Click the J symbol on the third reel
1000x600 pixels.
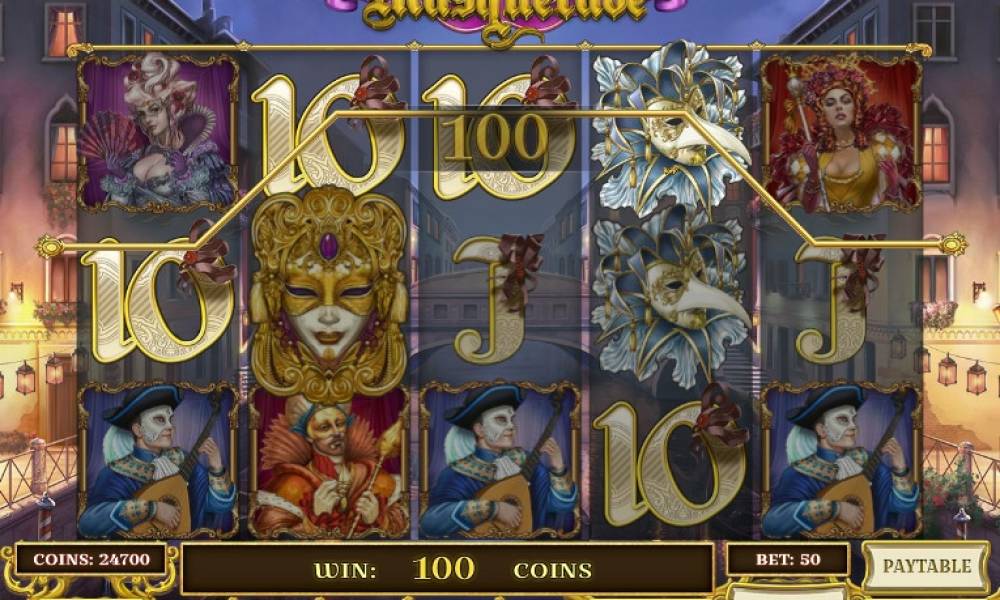point(499,298)
